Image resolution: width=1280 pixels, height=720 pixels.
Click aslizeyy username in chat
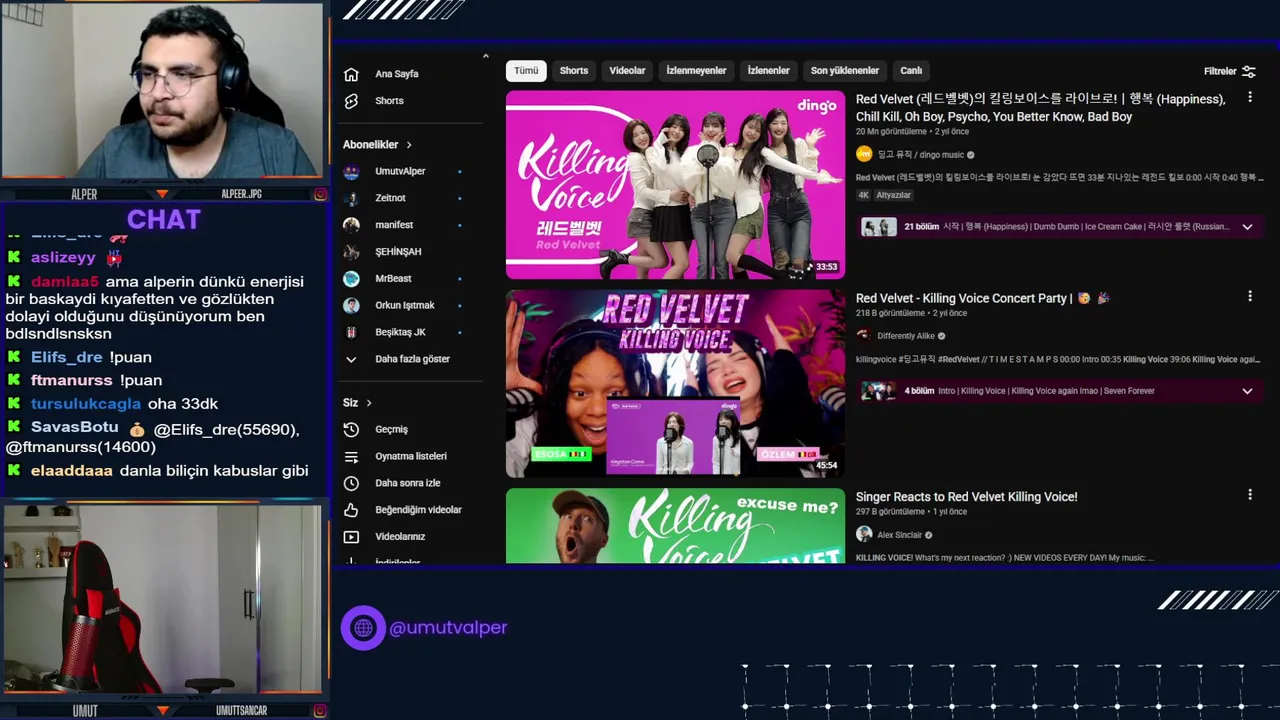63,258
